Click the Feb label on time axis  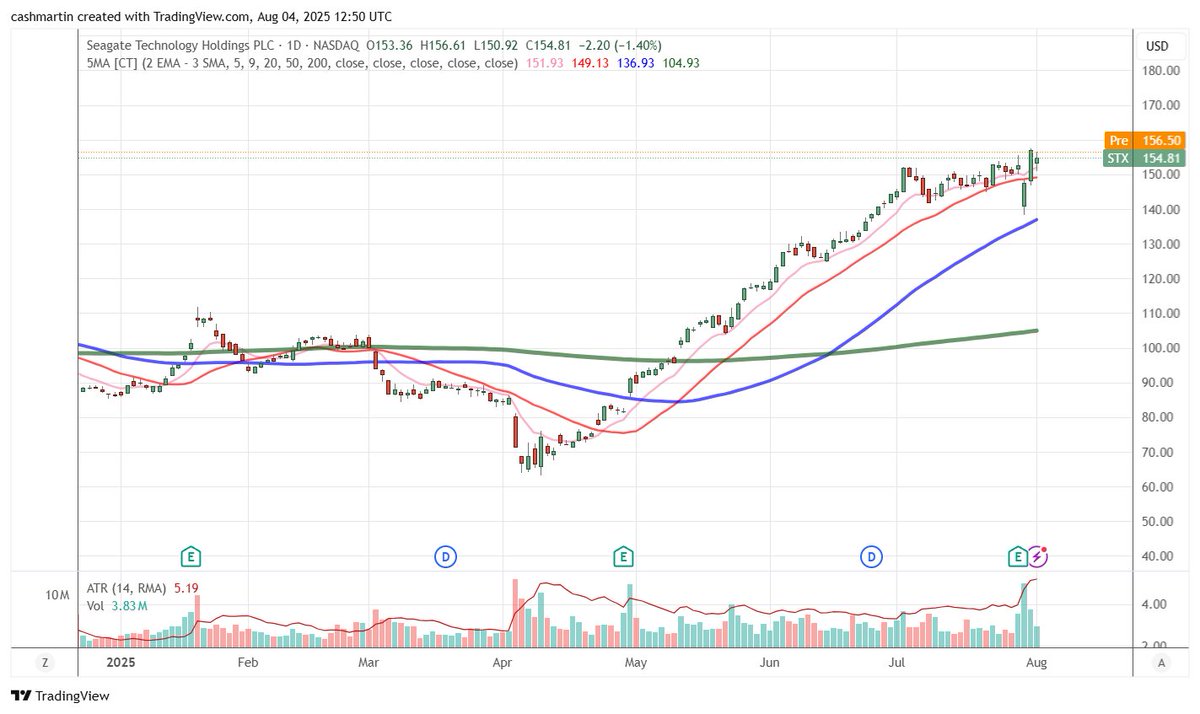(247, 662)
